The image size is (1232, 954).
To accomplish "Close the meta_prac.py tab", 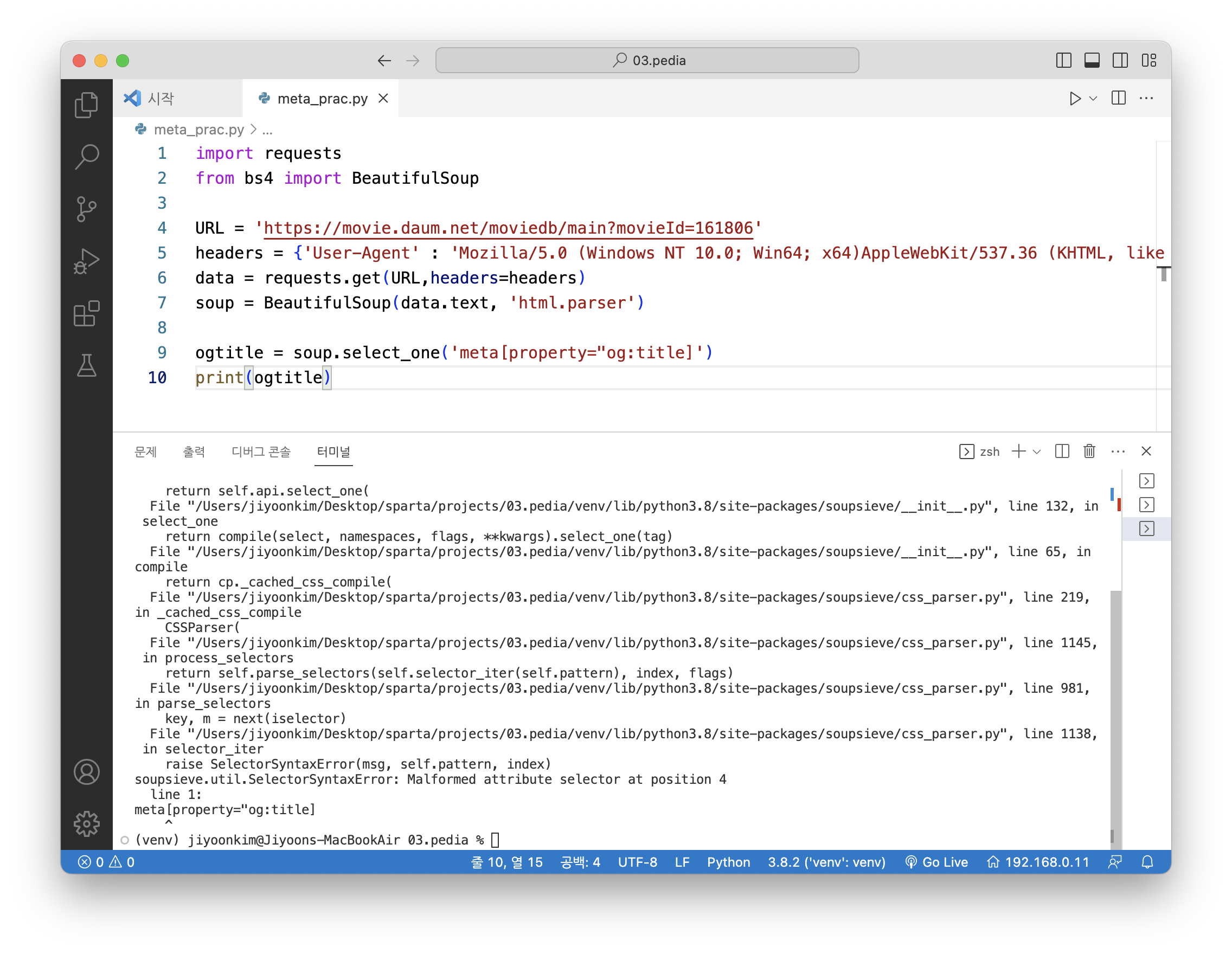I will click(383, 99).
